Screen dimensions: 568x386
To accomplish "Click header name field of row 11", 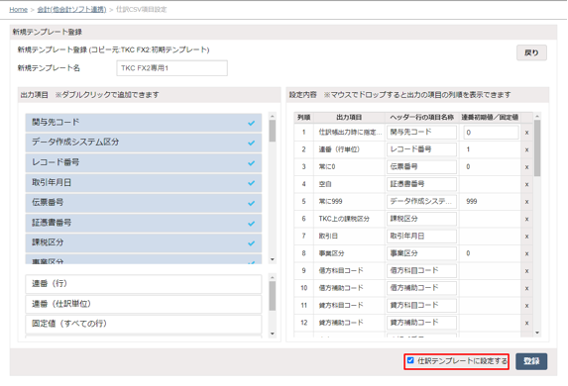I will 422,306.
